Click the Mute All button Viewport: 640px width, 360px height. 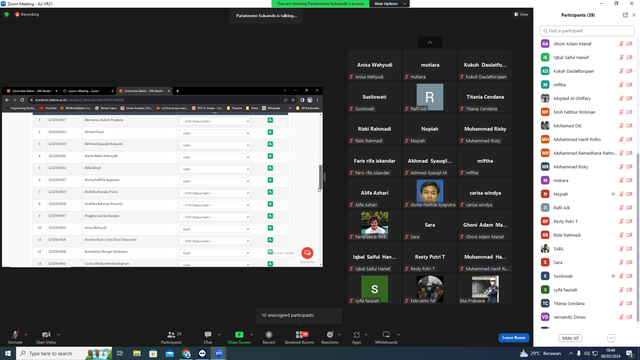tap(570, 338)
